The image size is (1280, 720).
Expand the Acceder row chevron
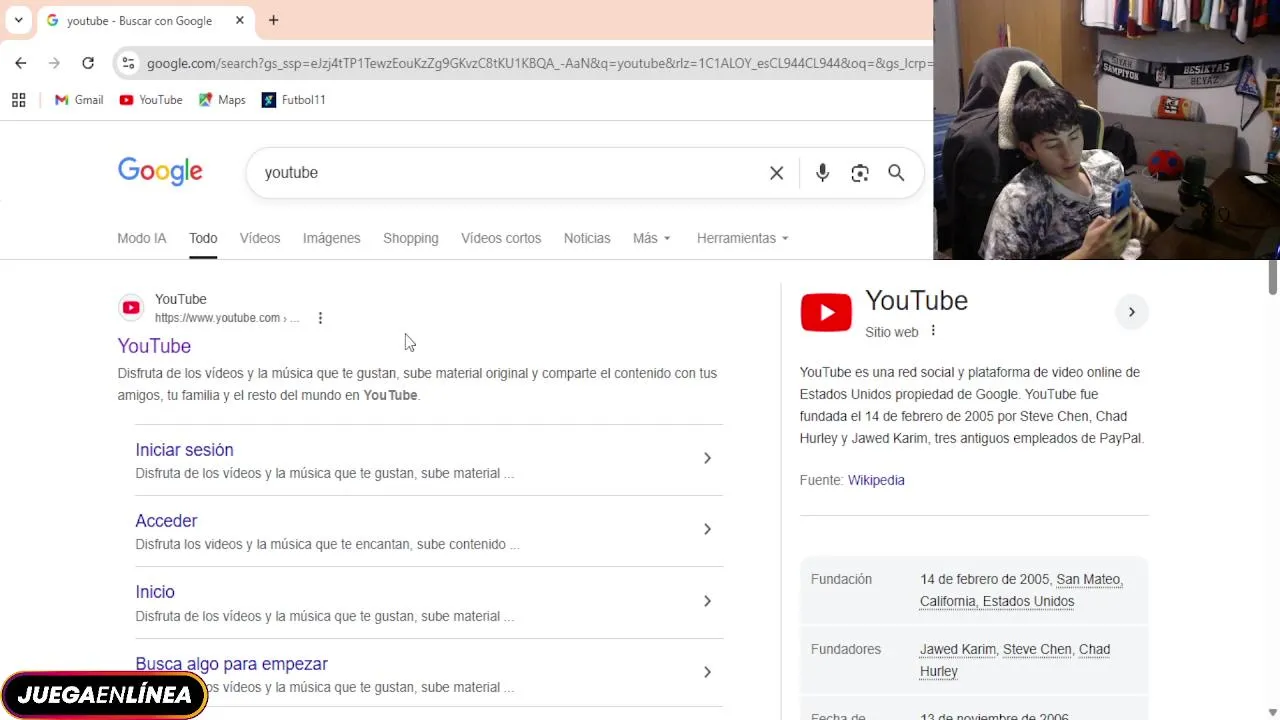(x=707, y=529)
